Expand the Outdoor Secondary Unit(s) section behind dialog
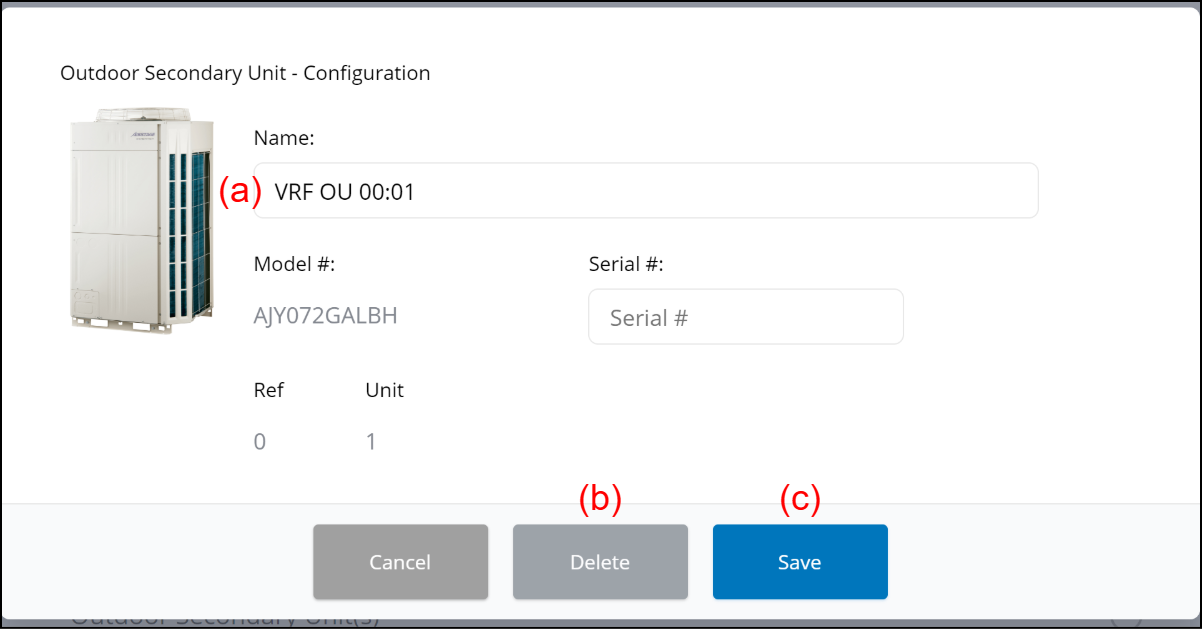 [x=225, y=622]
